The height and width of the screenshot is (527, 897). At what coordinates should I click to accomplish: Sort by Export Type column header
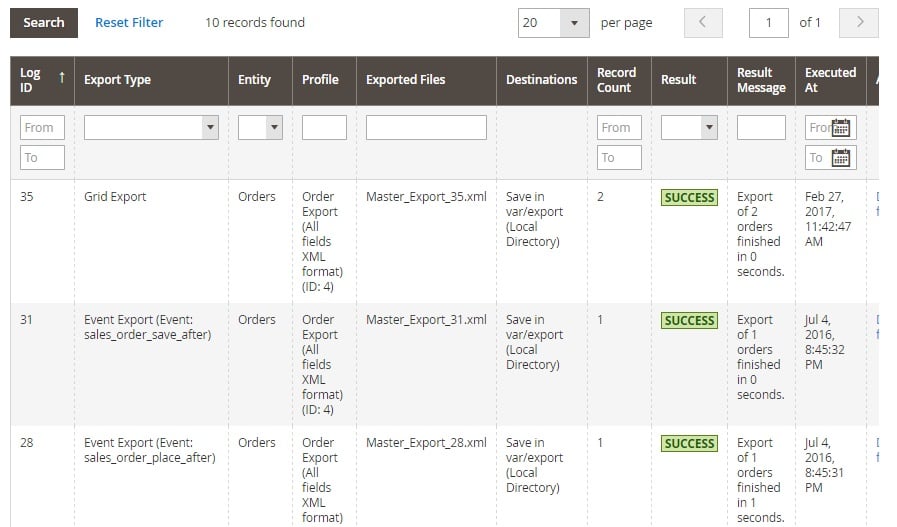click(117, 80)
